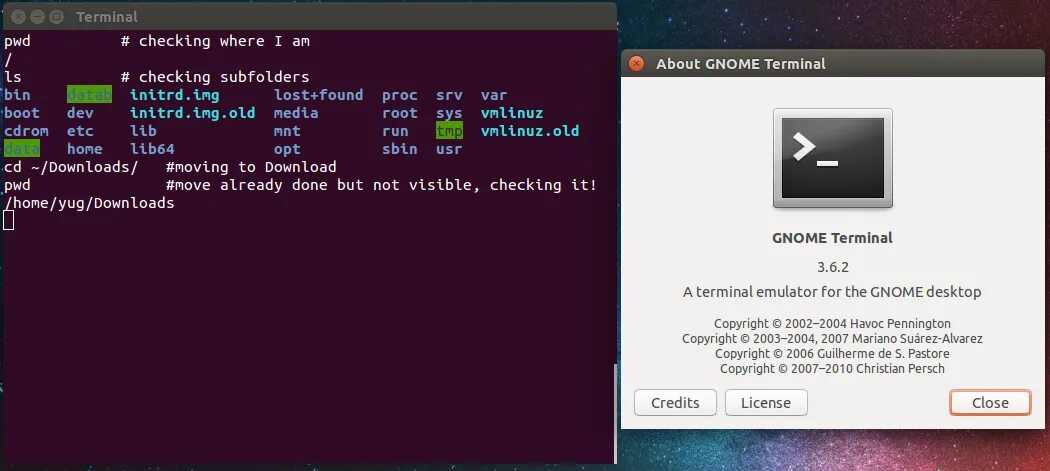Click the 'cd ~/Downloads/' command text
Screen dimensions: 1050x471
[71, 167]
